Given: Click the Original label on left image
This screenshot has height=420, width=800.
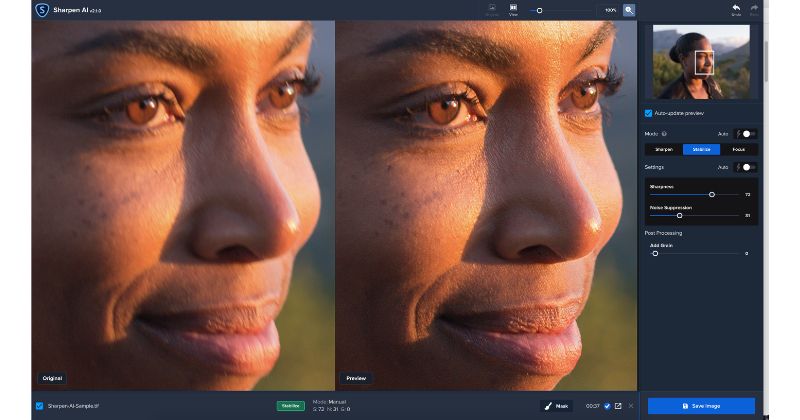Looking at the screenshot, I should (52, 379).
